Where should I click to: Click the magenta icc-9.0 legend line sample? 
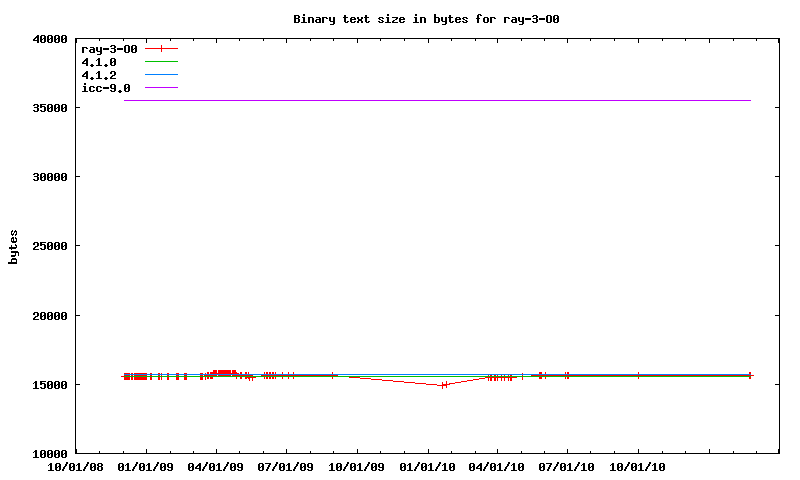click(x=161, y=88)
